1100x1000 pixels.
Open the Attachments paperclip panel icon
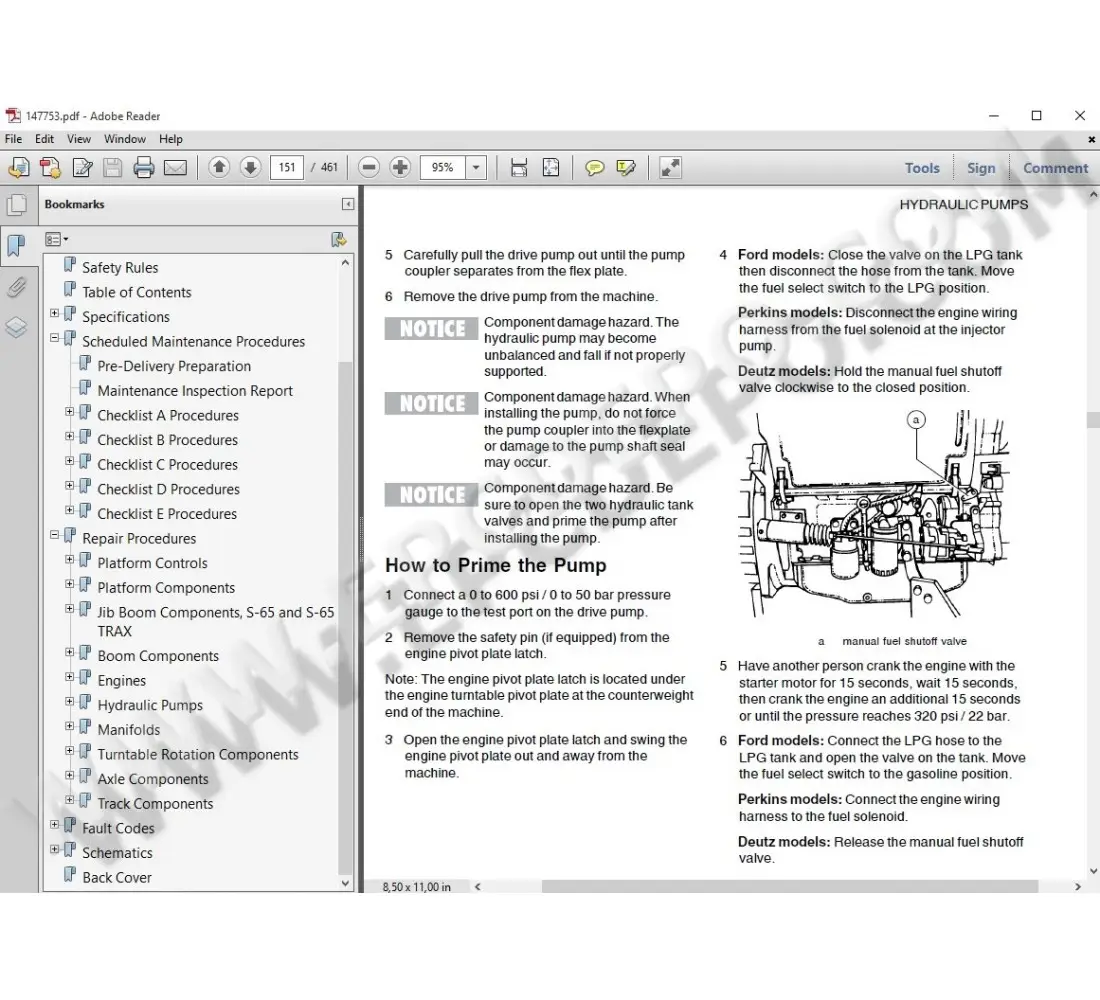tap(17, 287)
